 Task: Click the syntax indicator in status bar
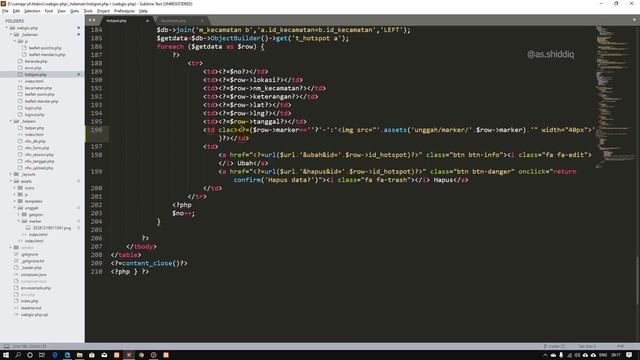click(x=620, y=346)
